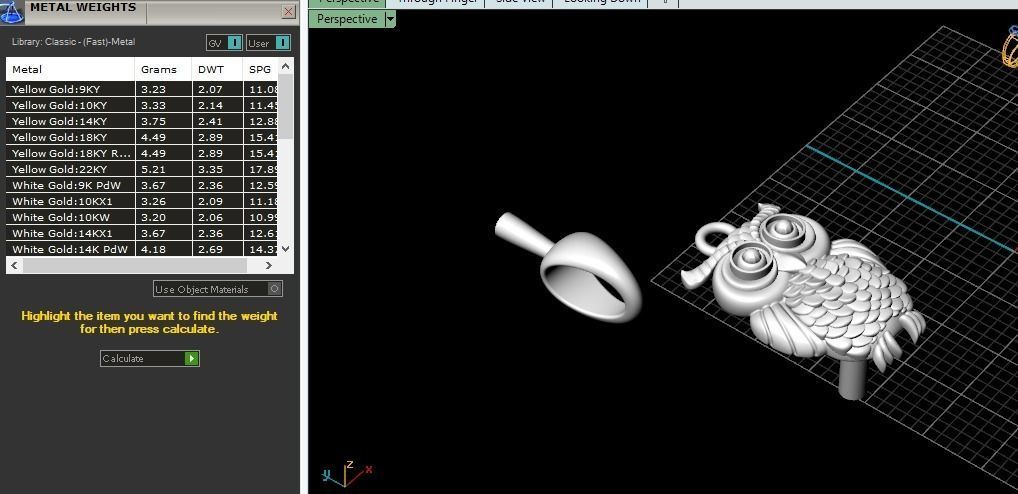Click the 3.35 DWT value
The height and width of the screenshot is (494, 1018).
(210, 169)
